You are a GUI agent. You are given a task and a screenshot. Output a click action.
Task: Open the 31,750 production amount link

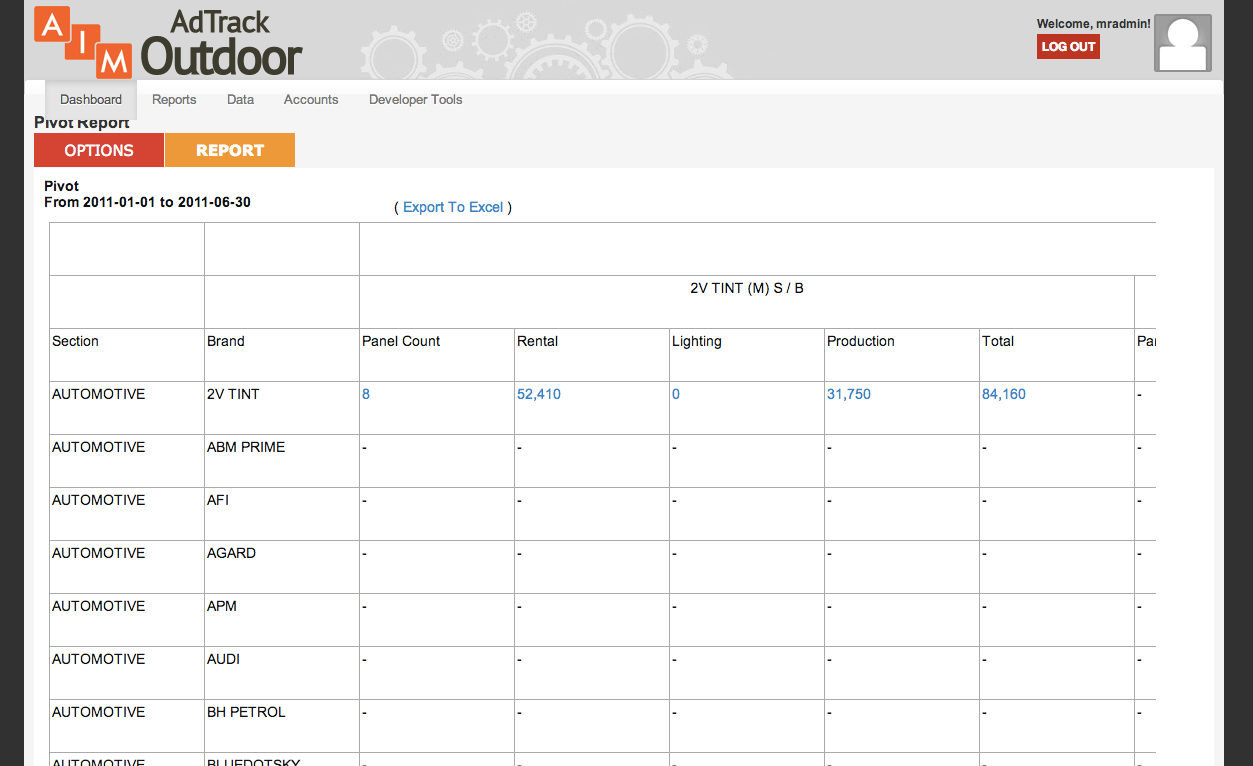849,394
